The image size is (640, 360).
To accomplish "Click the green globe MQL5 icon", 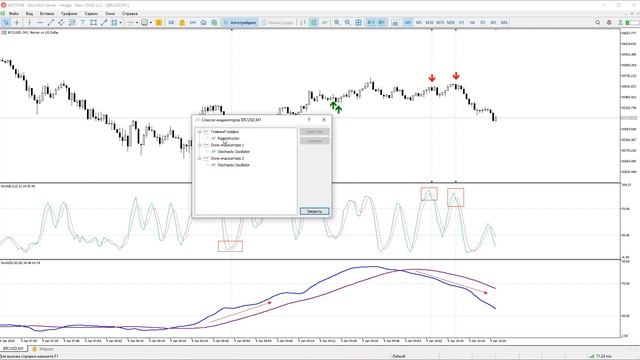I will (x=214, y=22).
